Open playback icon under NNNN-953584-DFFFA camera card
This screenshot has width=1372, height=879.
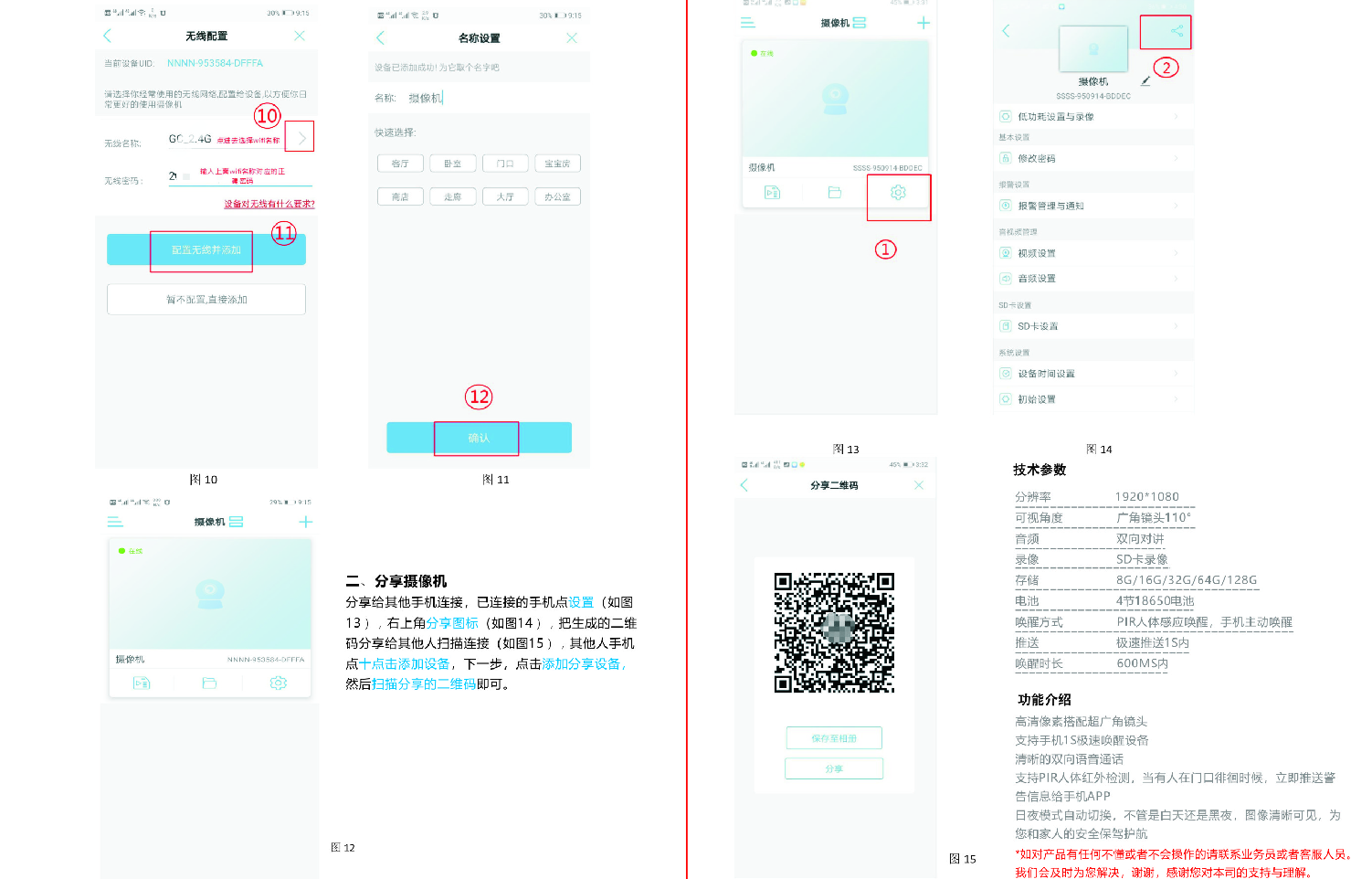[142, 683]
